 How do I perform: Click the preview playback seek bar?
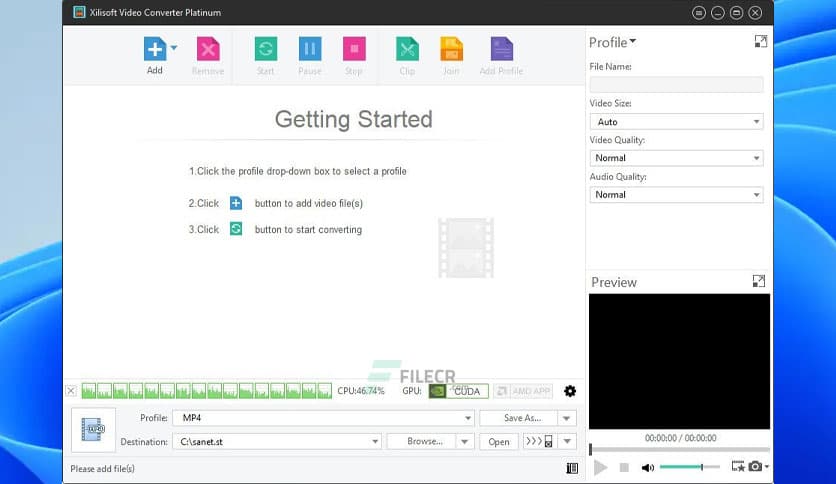point(679,449)
